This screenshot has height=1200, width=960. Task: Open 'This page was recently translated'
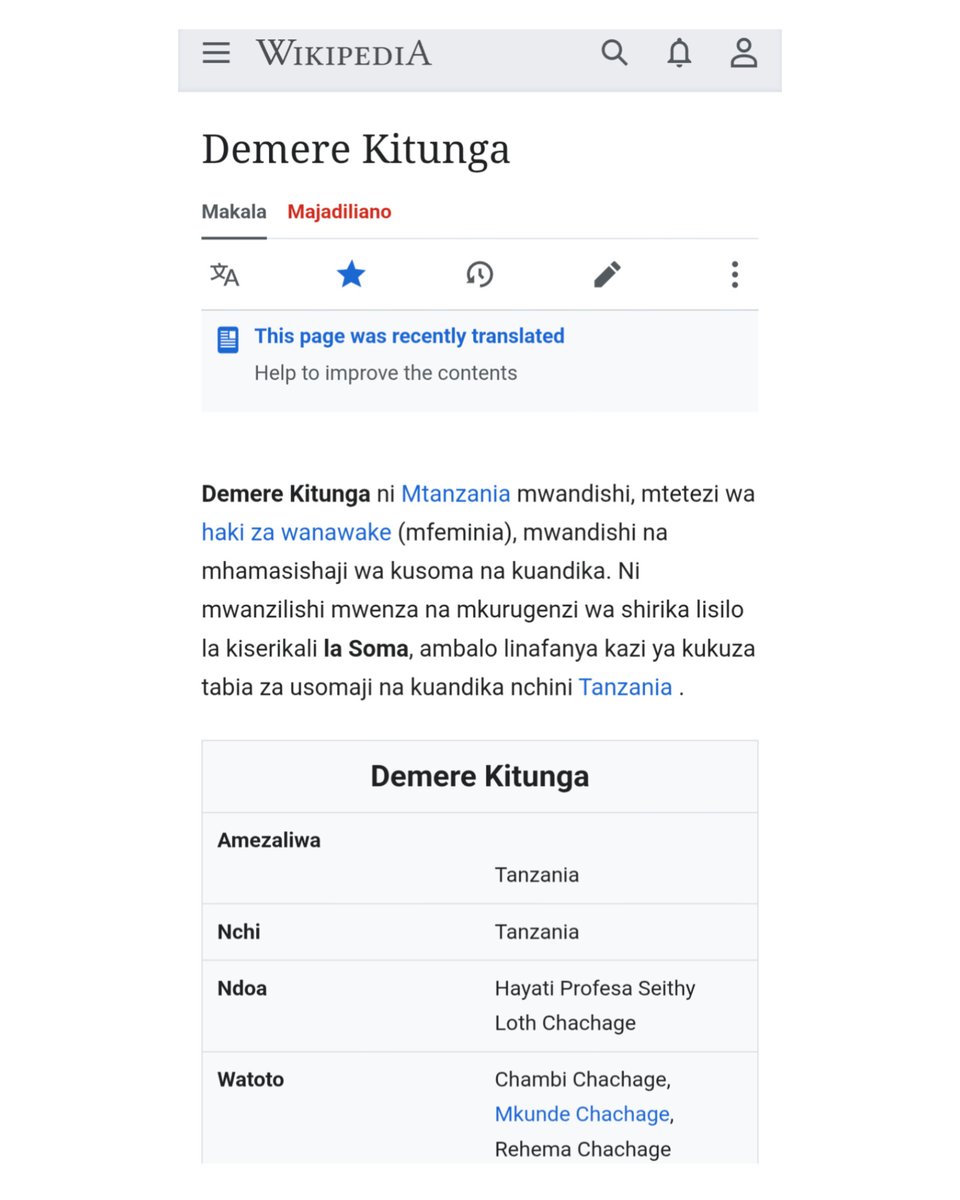(409, 336)
